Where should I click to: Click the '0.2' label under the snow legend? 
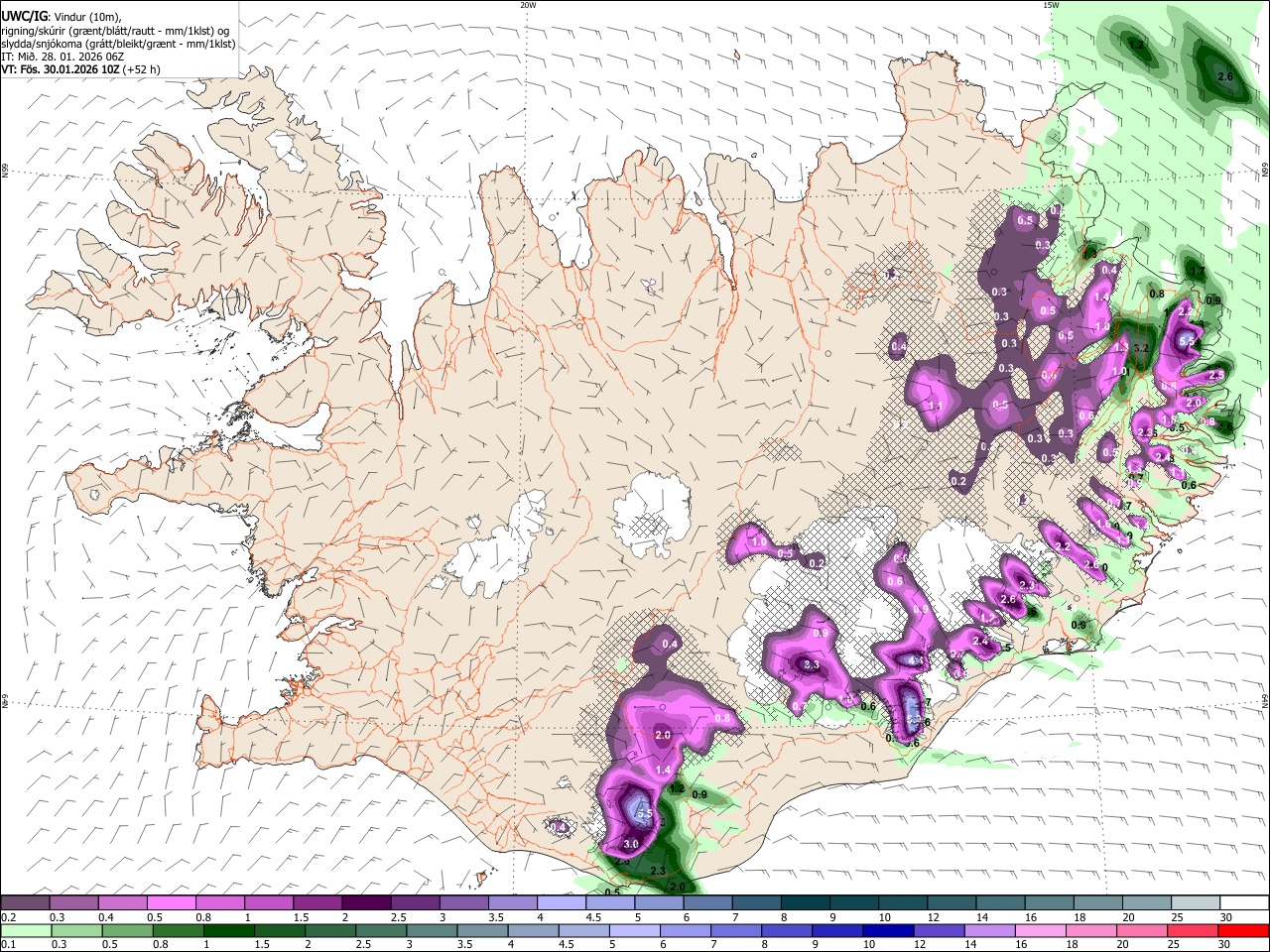[7, 917]
